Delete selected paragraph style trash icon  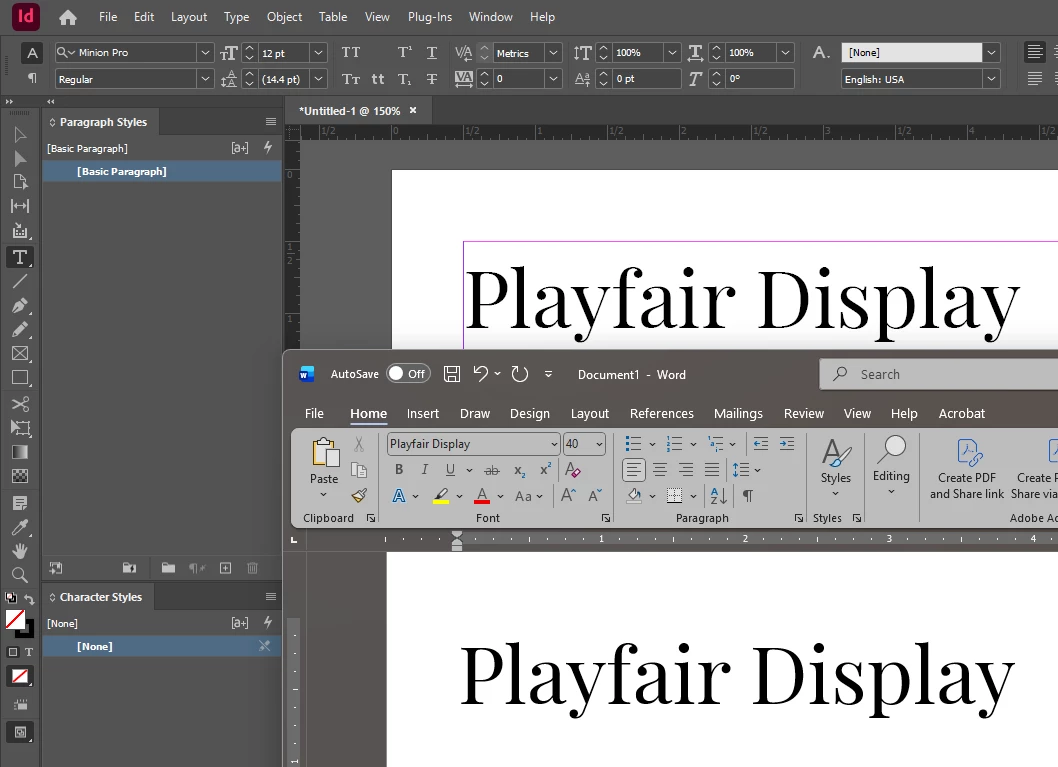pos(252,568)
